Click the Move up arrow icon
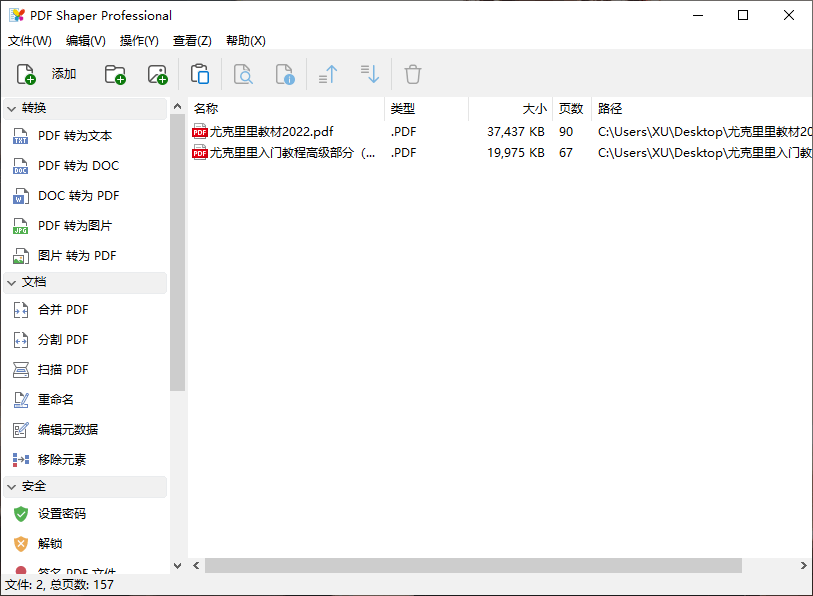 328,74
